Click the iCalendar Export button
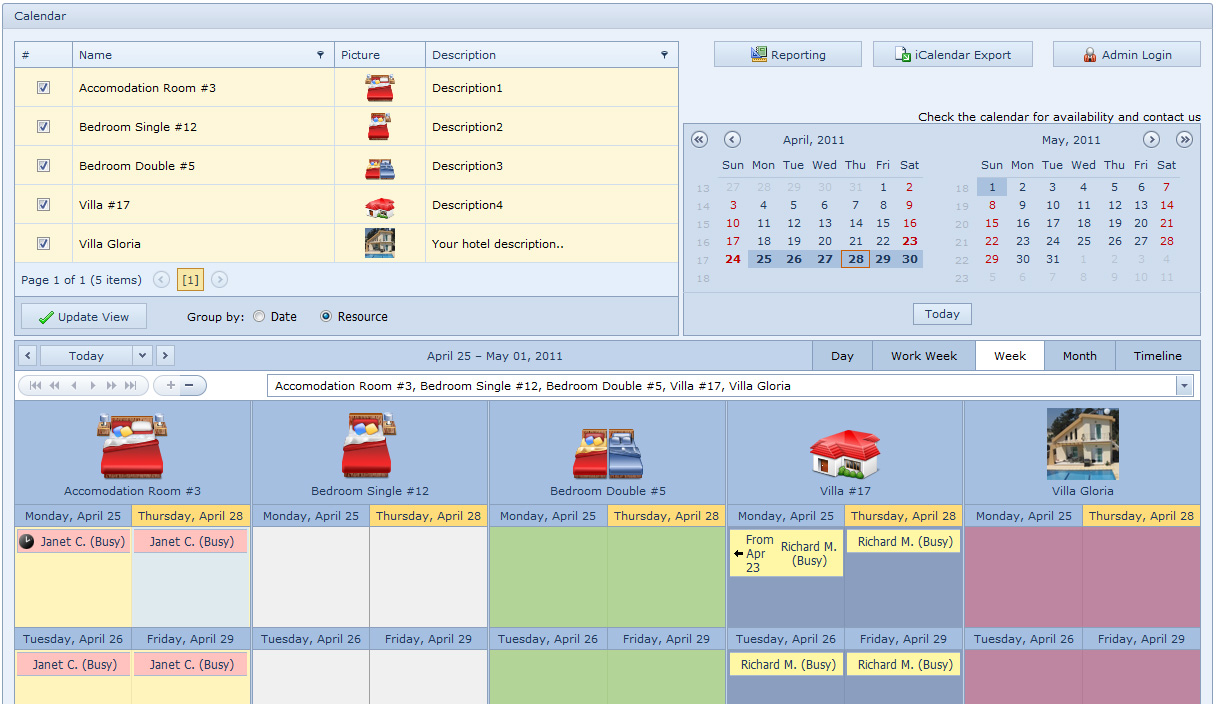 pyautogui.click(x=952, y=55)
